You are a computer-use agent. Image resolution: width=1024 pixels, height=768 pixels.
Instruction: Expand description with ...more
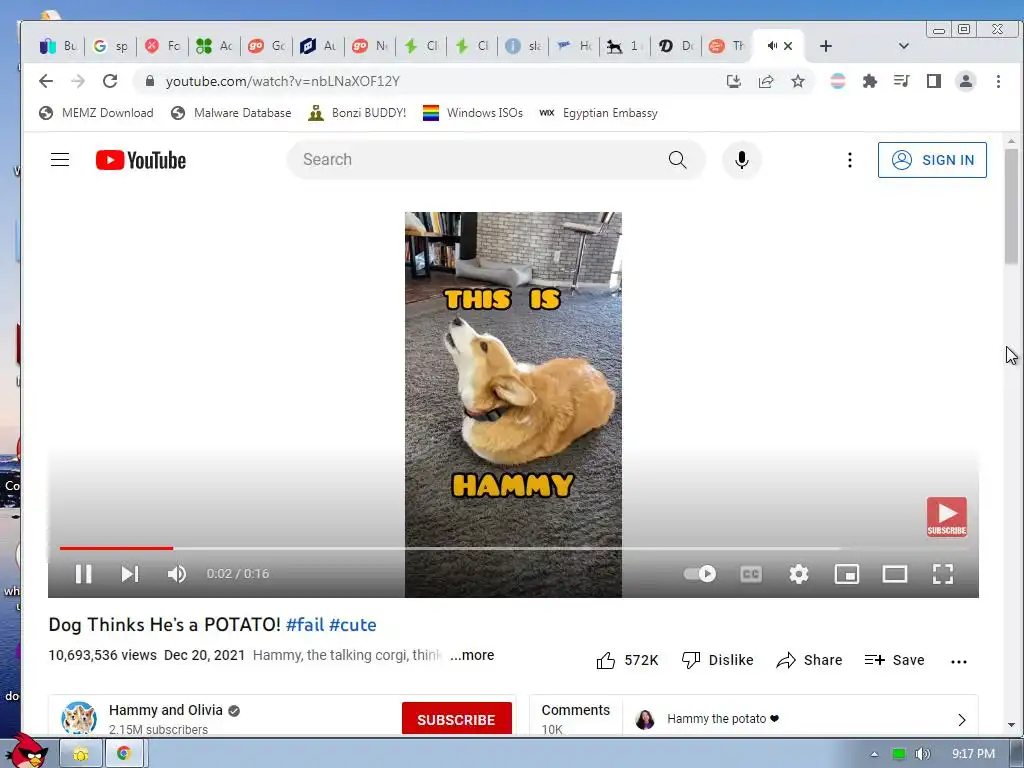pyautogui.click(x=472, y=655)
